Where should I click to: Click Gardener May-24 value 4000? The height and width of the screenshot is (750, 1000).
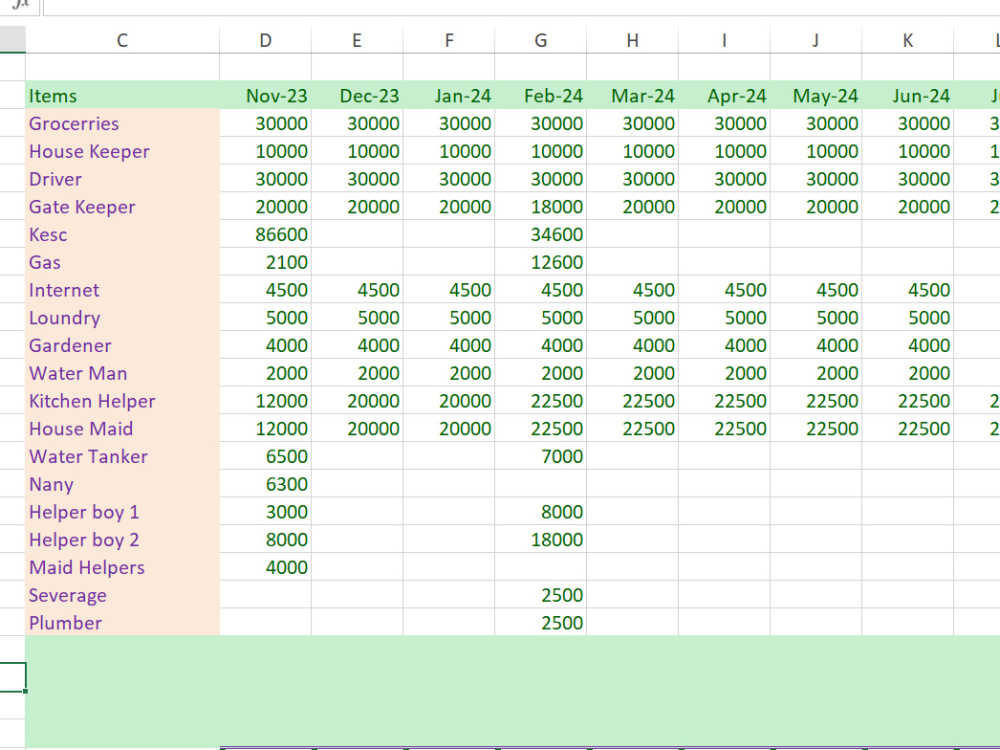coord(816,345)
